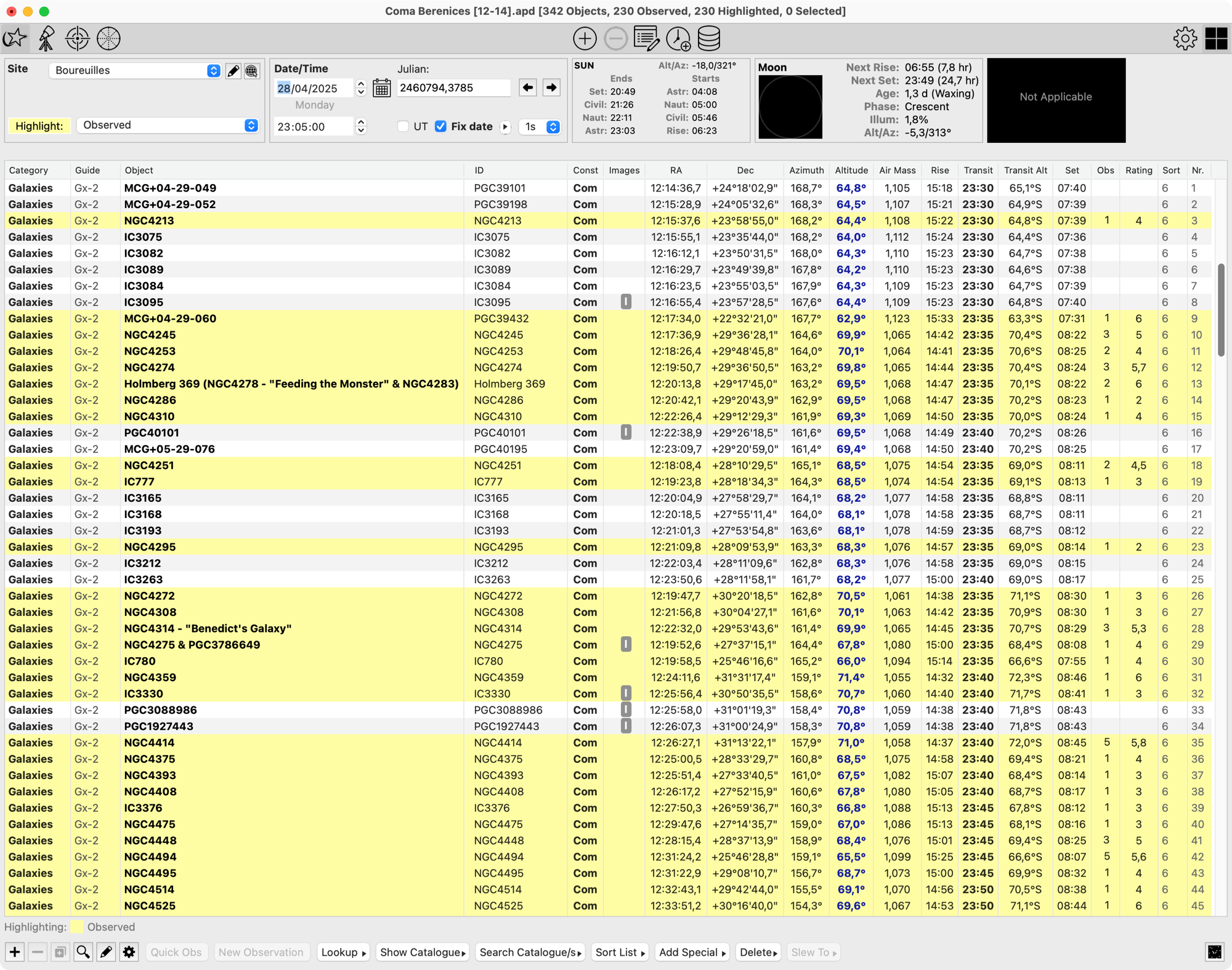Select the MCG+04-29-049 row
This screenshot has height=970, width=1232.
click(608, 188)
